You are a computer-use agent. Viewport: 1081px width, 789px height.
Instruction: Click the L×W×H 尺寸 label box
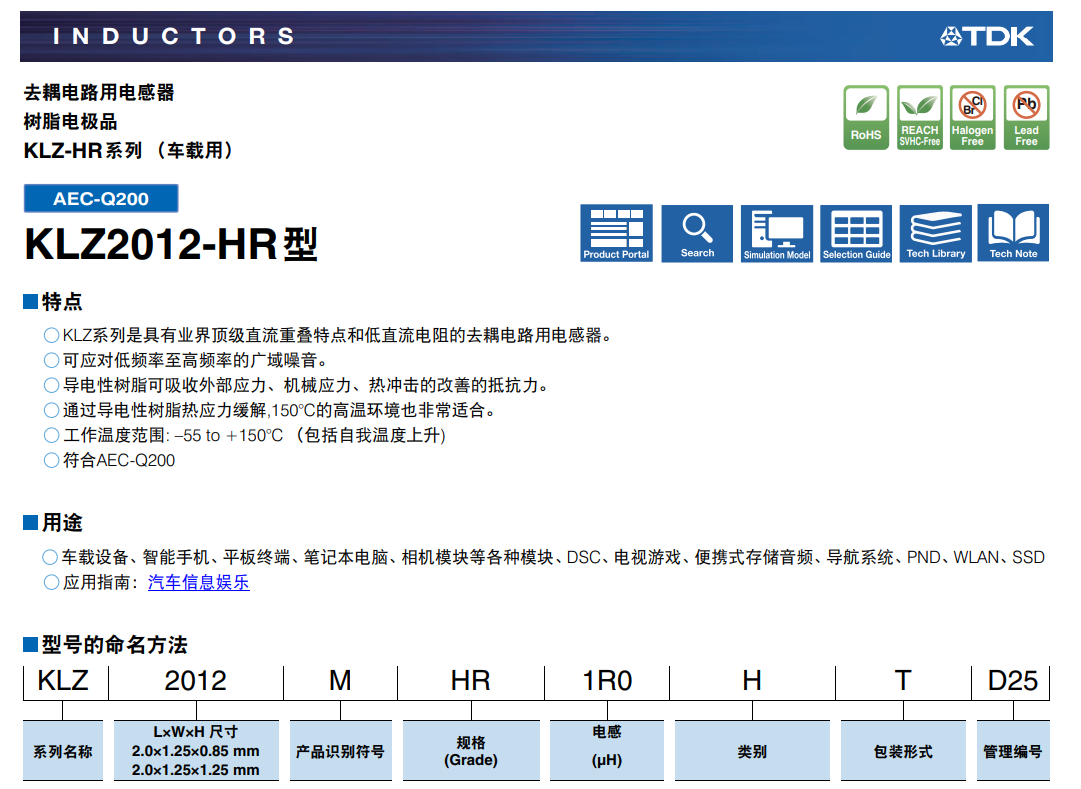click(x=196, y=751)
